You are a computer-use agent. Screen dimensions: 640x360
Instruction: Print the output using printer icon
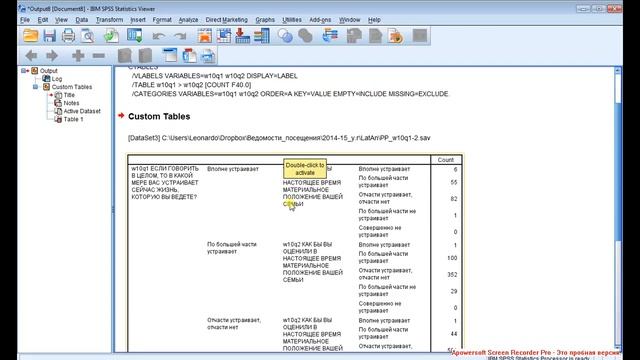(68, 36)
